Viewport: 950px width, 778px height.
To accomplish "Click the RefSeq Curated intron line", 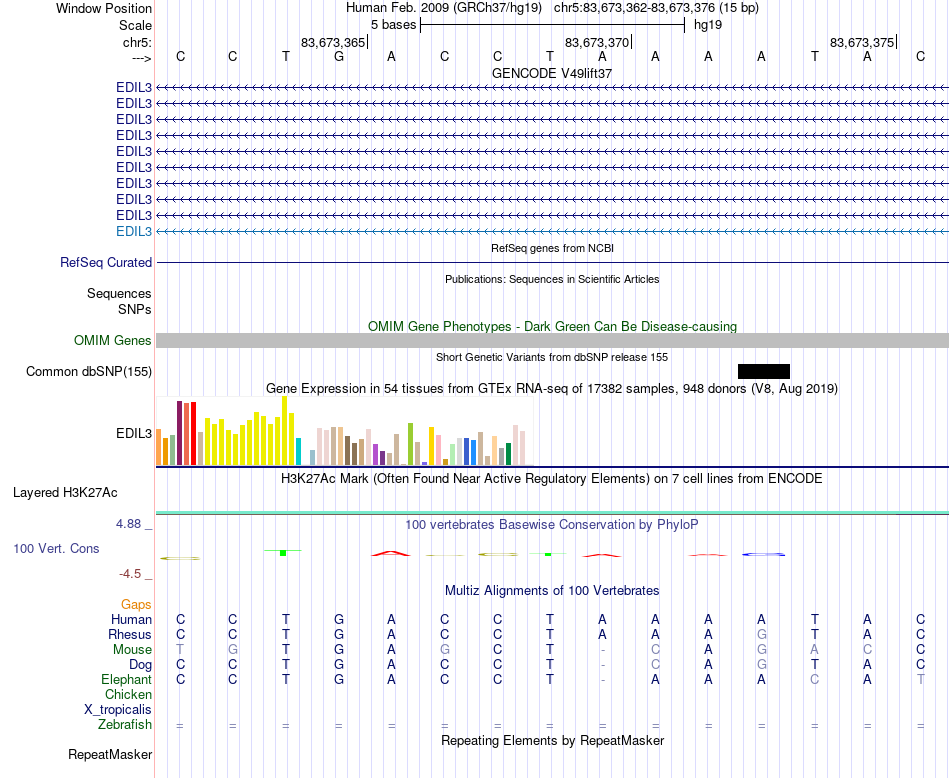I will 552,262.
